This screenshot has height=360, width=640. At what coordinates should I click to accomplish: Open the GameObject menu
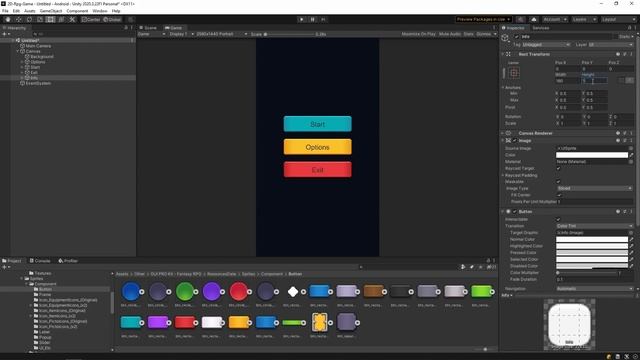pos(51,11)
